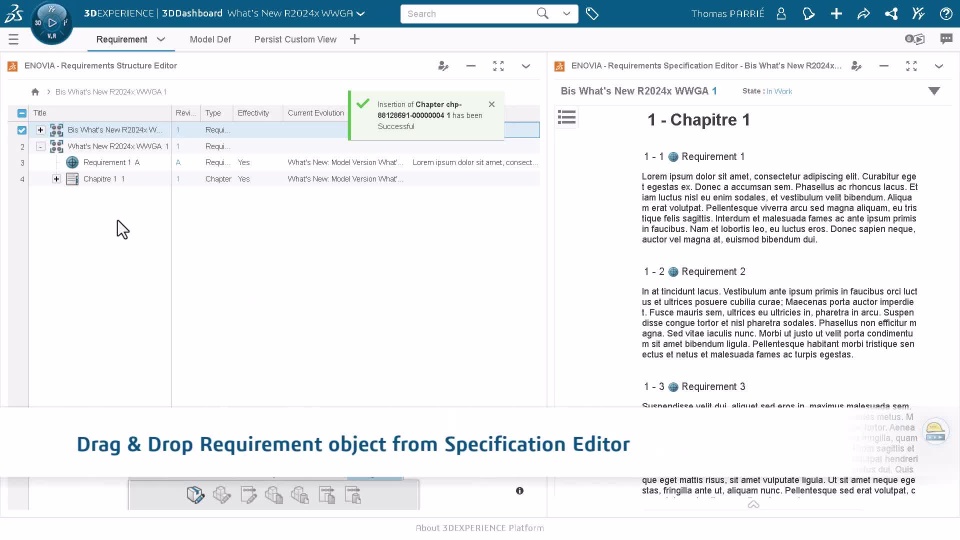
Task: Expand the Bis What's New R2024x W... row
Action: [x=40, y=130]
